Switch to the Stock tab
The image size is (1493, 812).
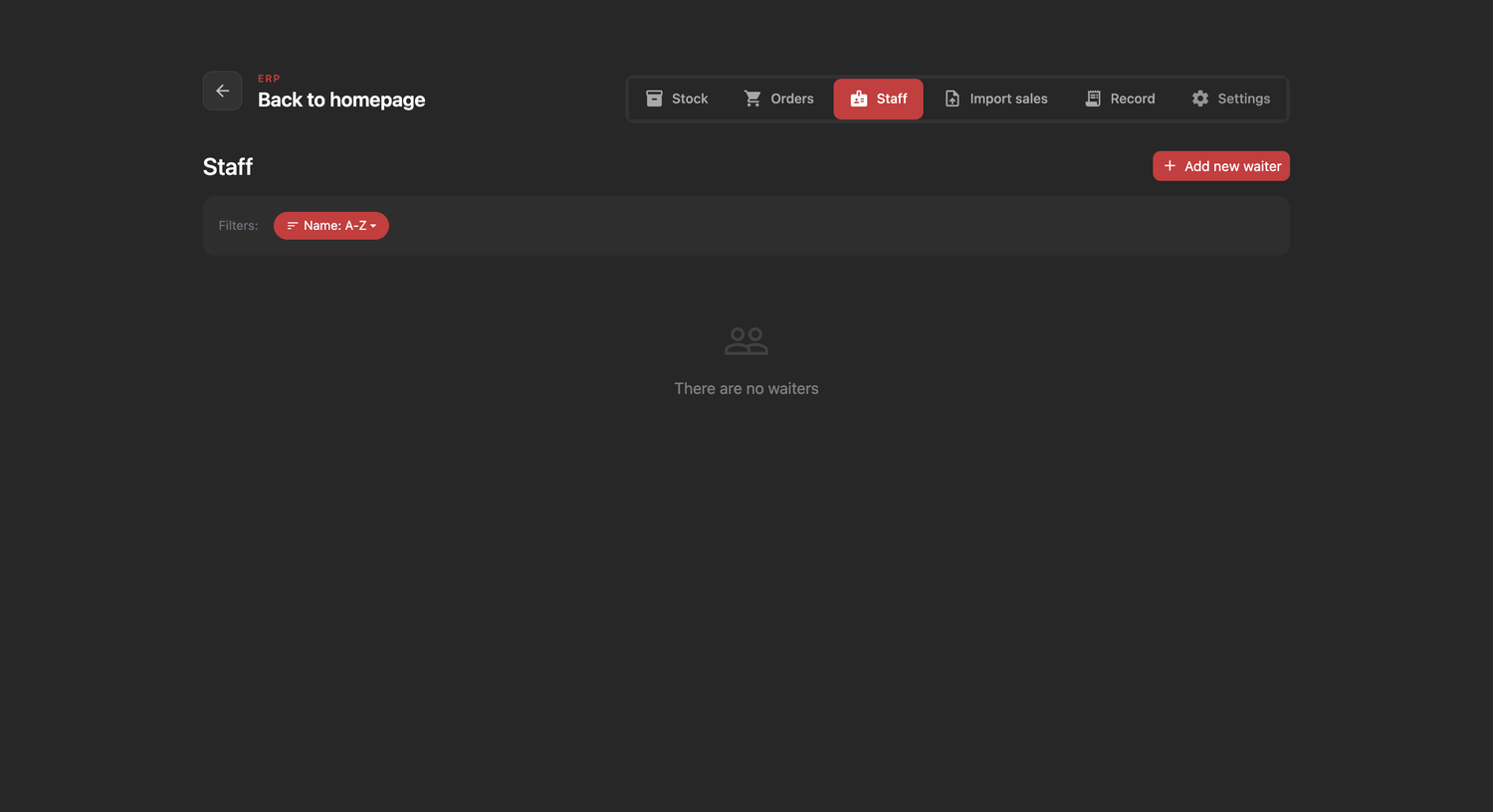click(677, 99)
